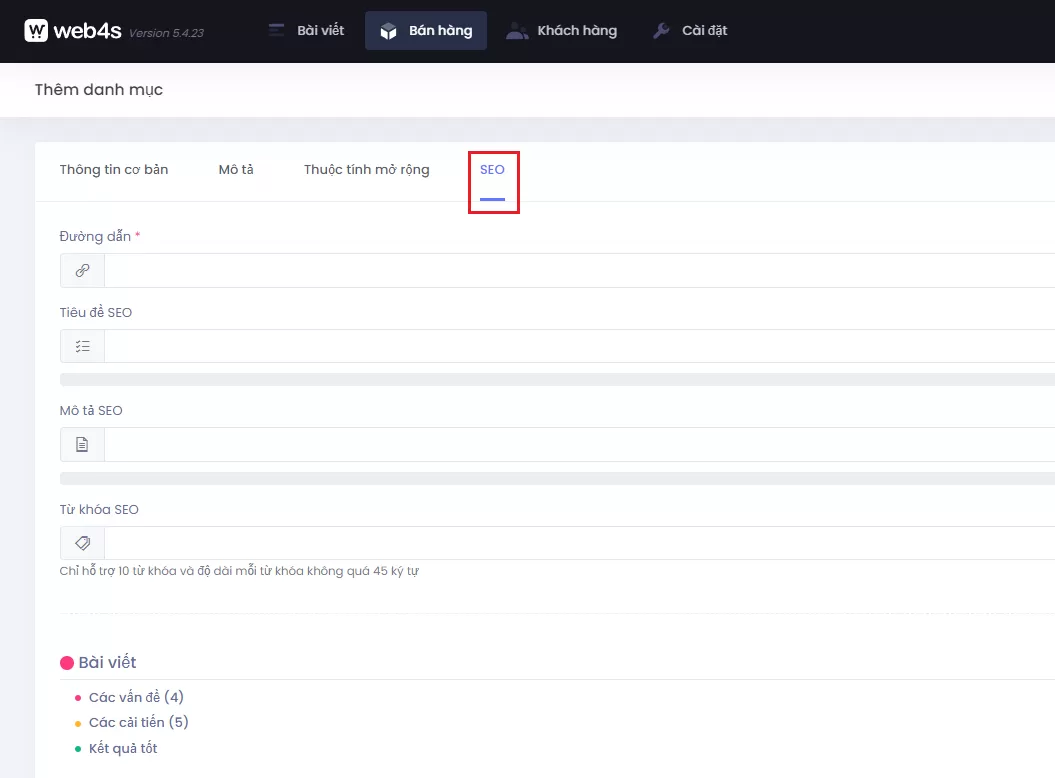Click the checklist icon beside Tiêu đề SEO

(82, 346)
